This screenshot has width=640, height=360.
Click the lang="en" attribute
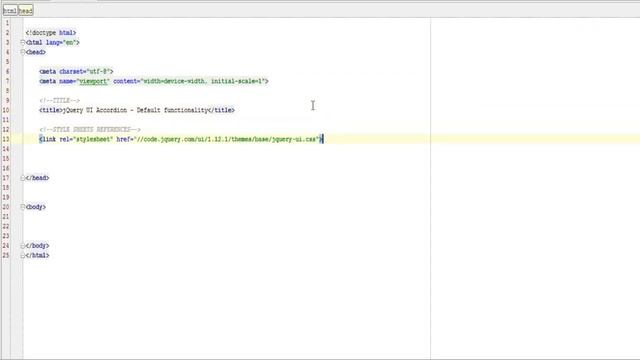pyautogui.click(x=61, y=42)
